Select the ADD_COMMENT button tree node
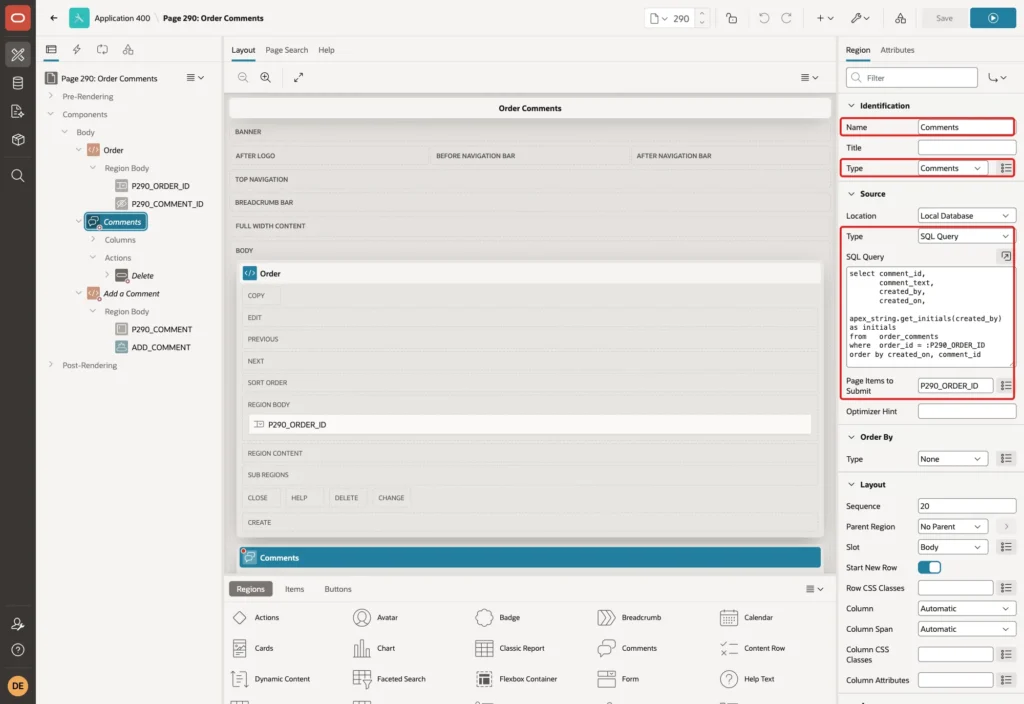 click(x=161, y=347)
